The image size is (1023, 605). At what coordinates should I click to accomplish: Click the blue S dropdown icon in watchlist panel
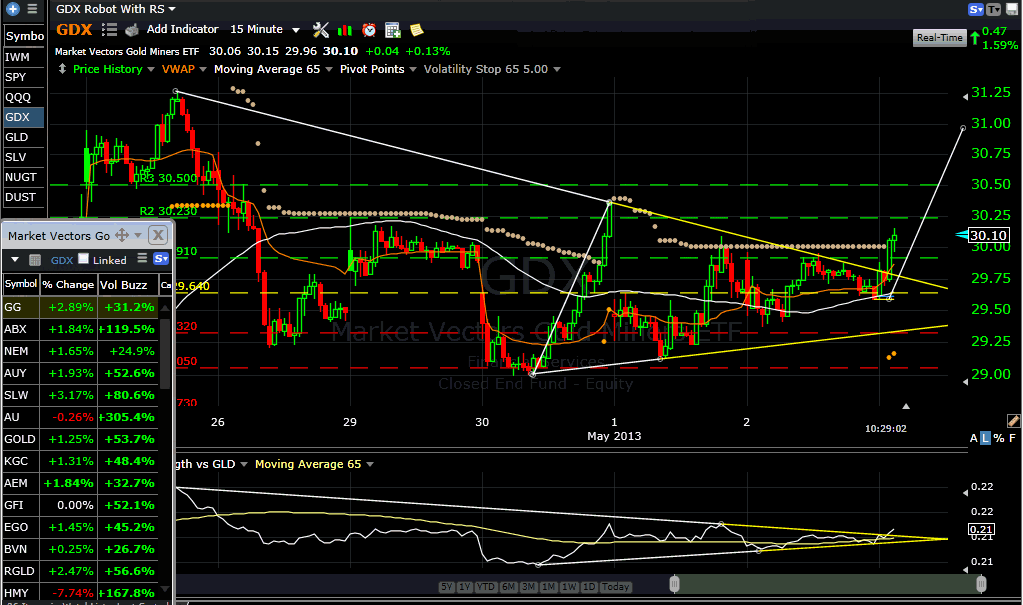click(161, 259)
